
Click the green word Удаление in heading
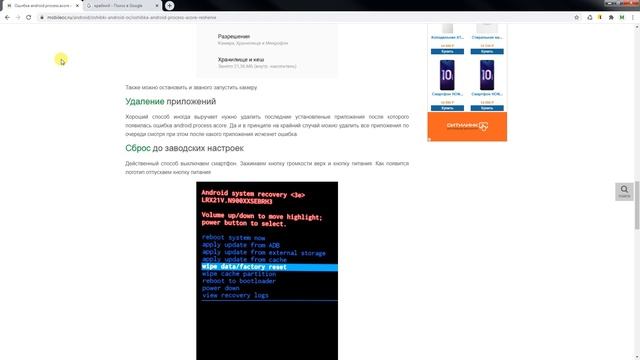click(x=144, y=101)
